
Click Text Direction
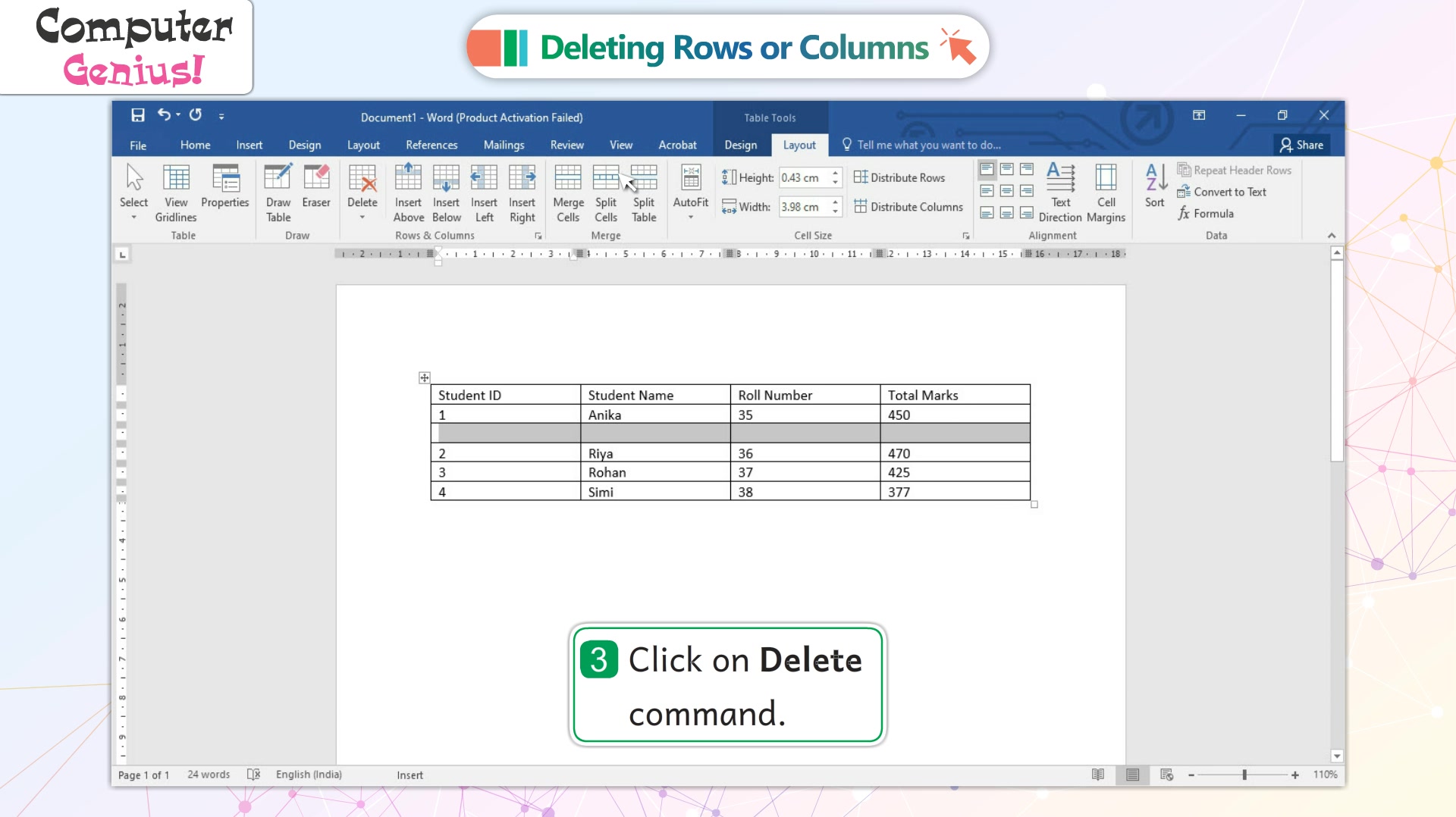(x=1060, y=193)
